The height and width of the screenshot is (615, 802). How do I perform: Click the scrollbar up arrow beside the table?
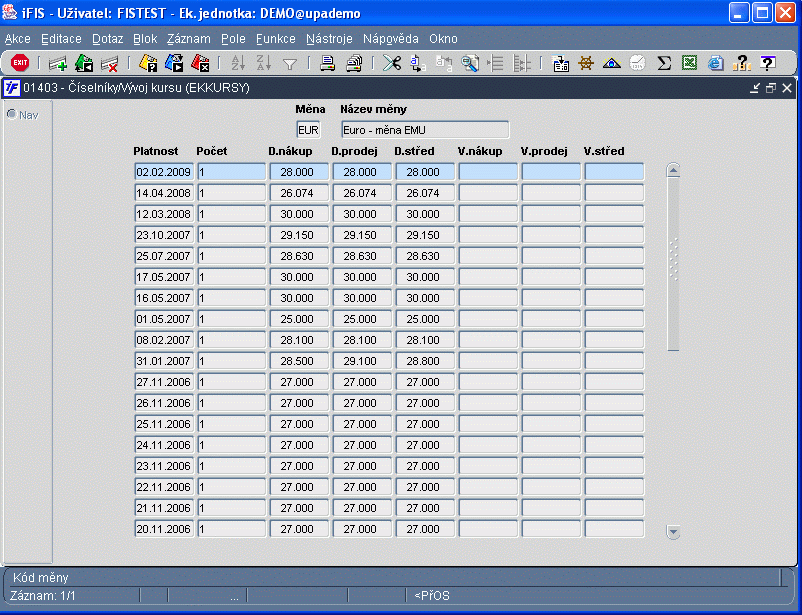pos(673,170)
